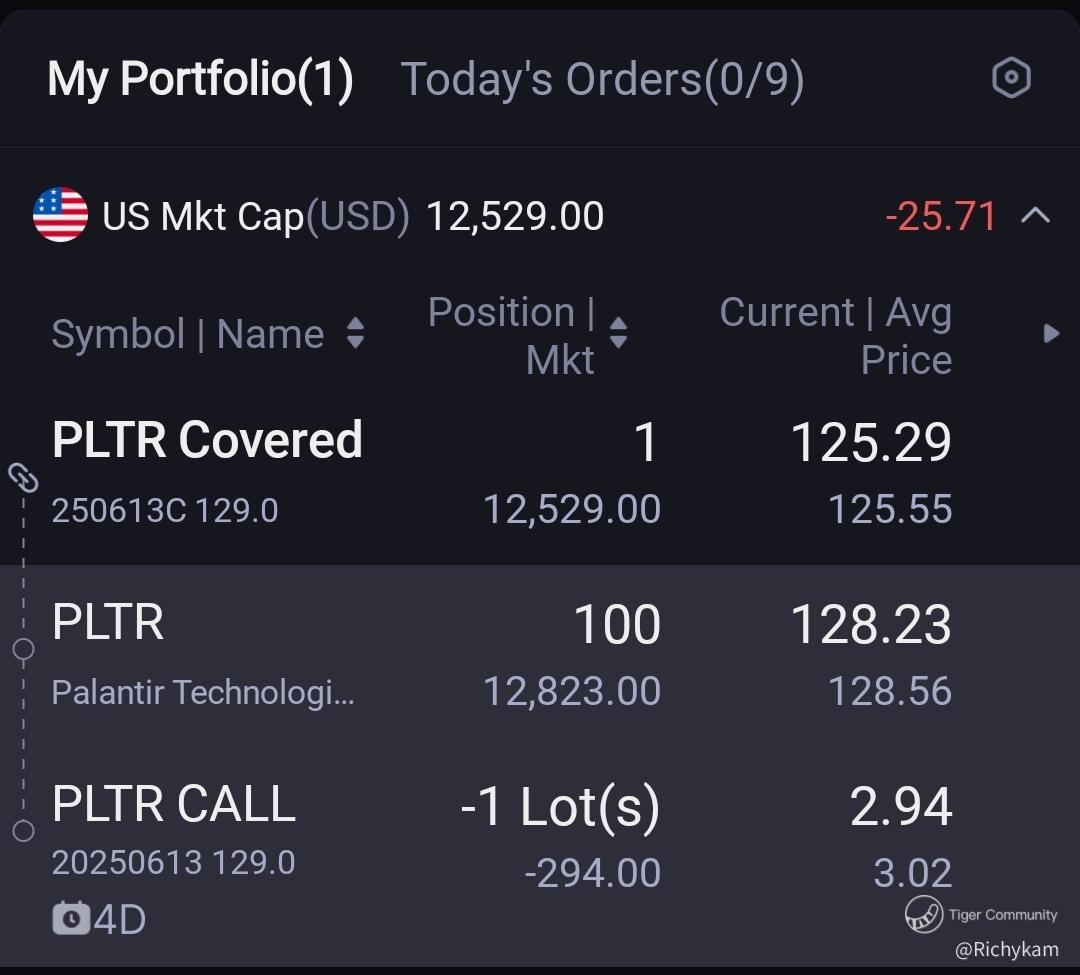Click the PLTR CALL row node marker
This screenshot has width=1080, height=975.
(23, 831)
